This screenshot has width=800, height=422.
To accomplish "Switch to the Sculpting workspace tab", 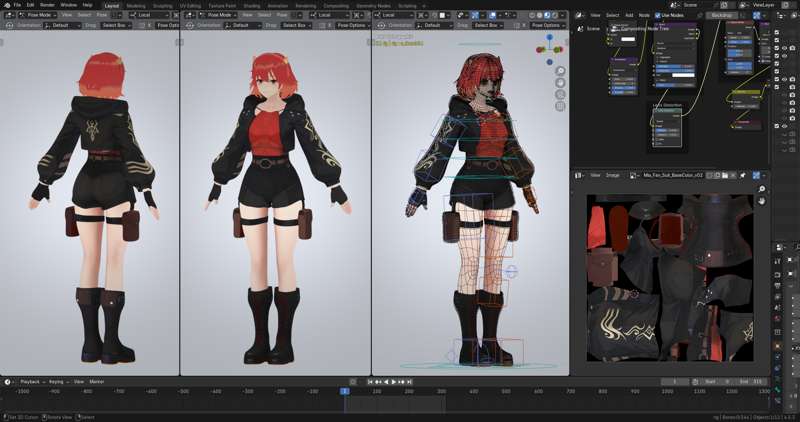I will pyautogui.click(x=163, y=6).
